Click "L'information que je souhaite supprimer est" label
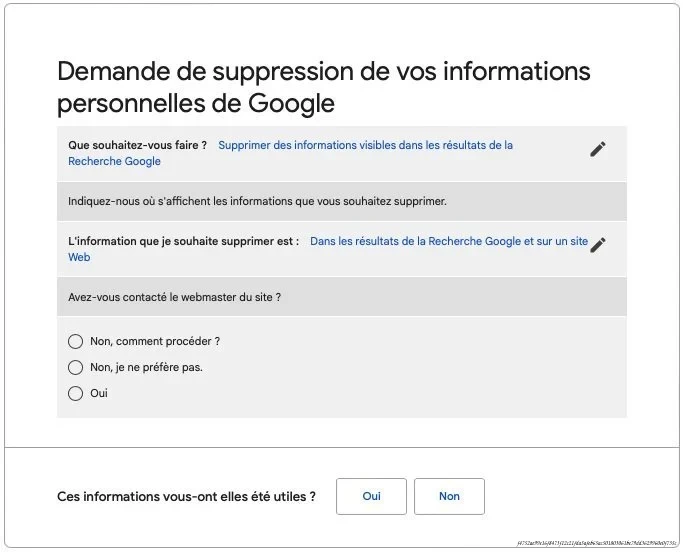This screenshot has height=552, width=683. click(x=183, y=241)
